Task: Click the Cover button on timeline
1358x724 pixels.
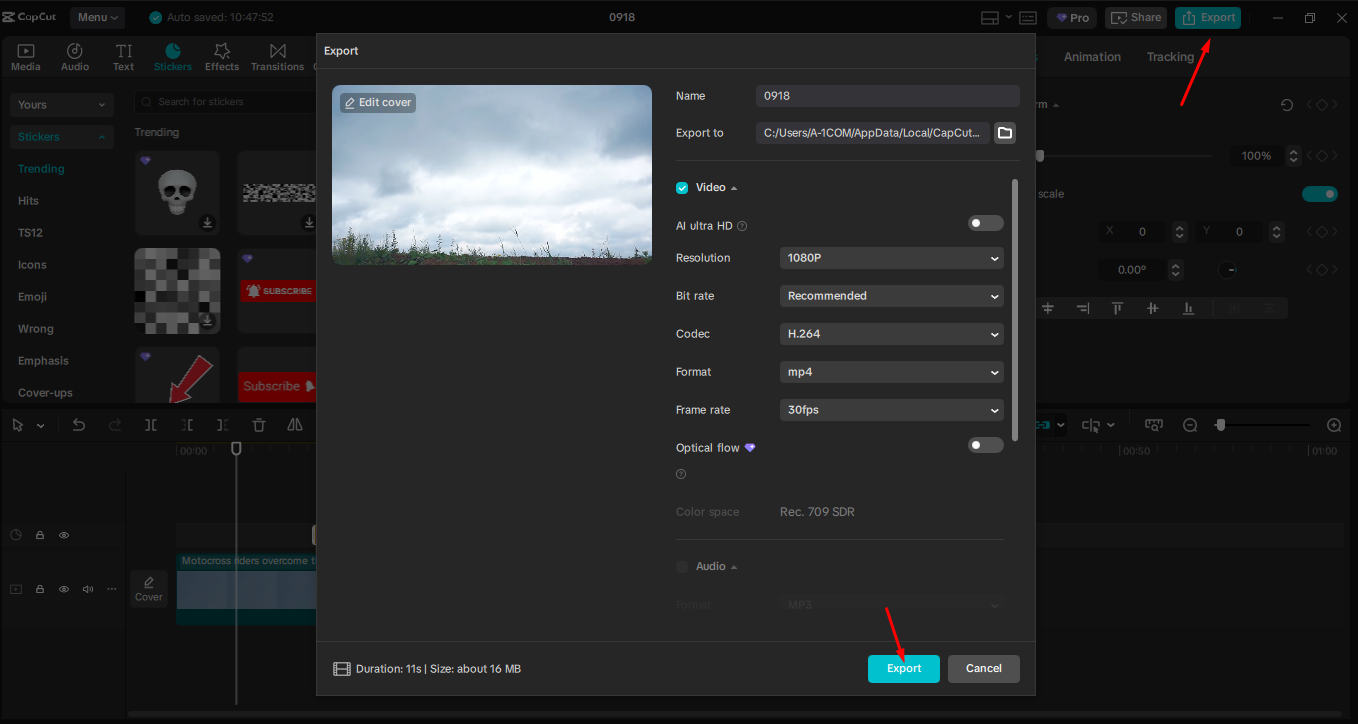Action: 149,588
